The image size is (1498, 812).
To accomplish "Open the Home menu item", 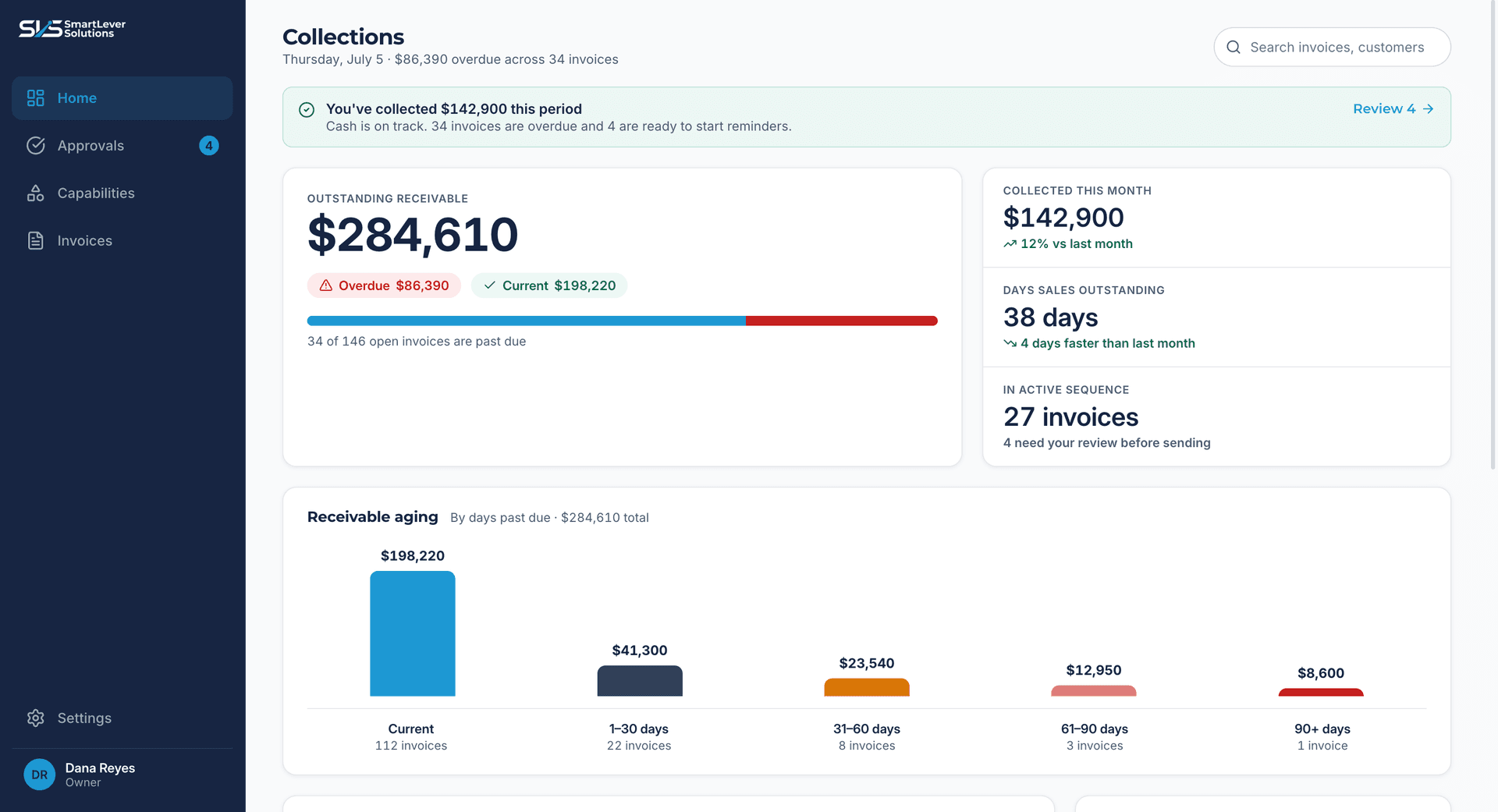I will tap(122, 98).
